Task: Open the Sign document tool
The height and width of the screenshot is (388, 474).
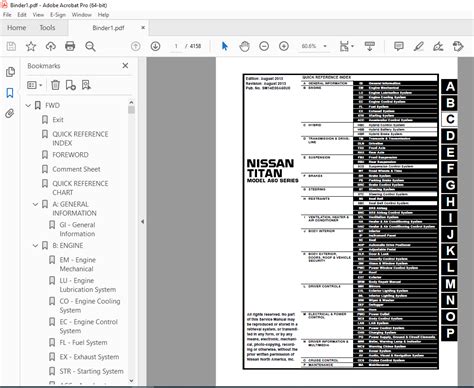Action: [x=438, y=46]
